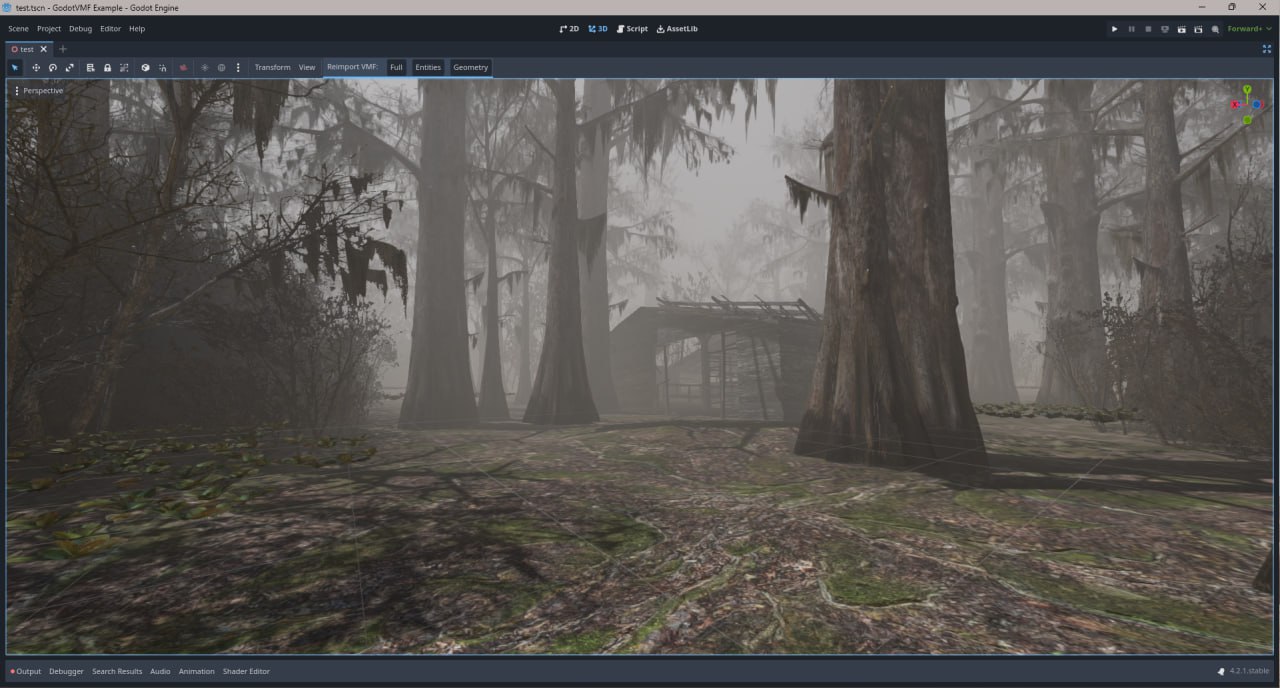Run the project with play icon

[1114, 29]
